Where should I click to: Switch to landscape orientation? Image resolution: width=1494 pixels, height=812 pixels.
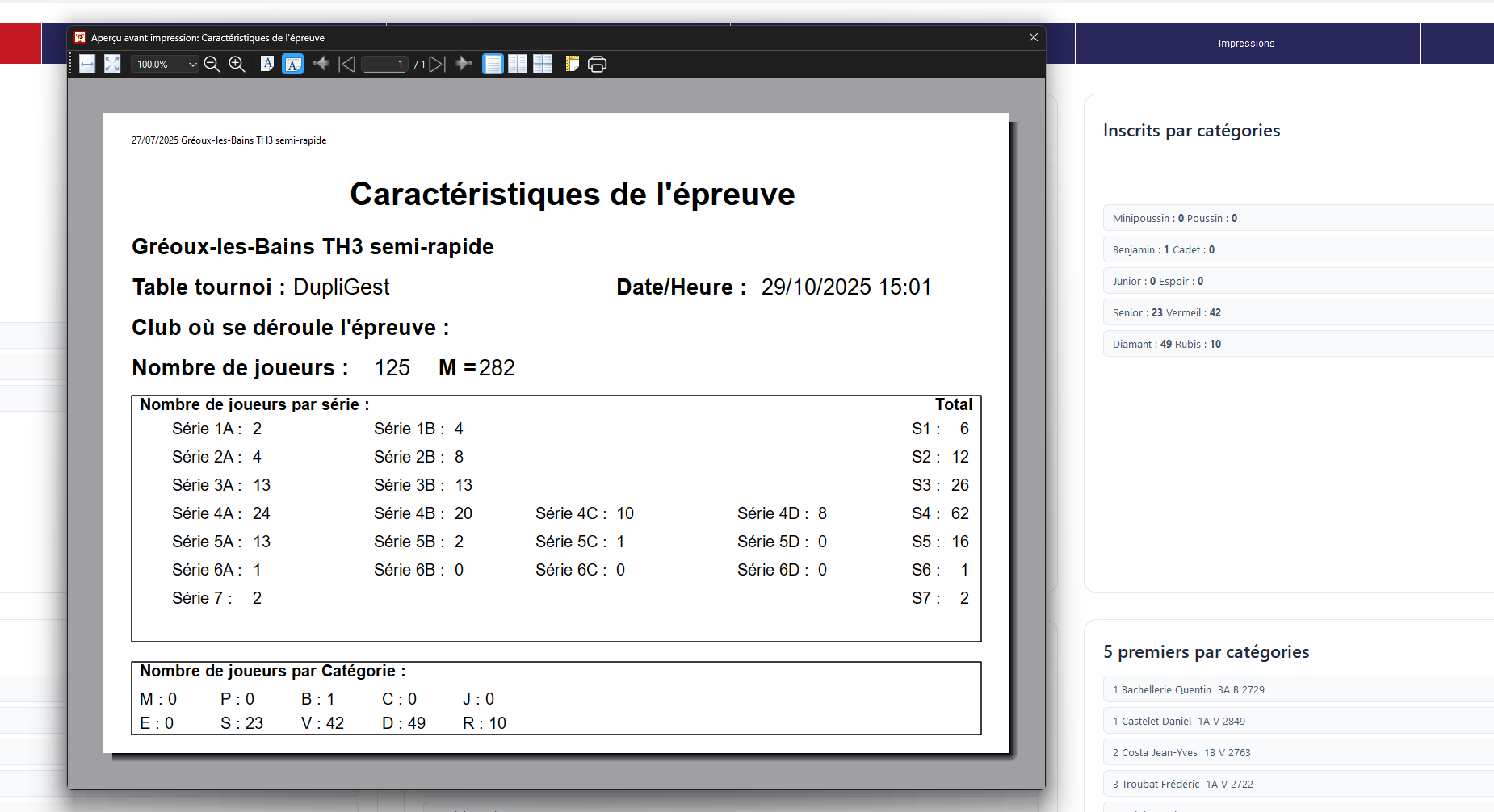(292, 65)
